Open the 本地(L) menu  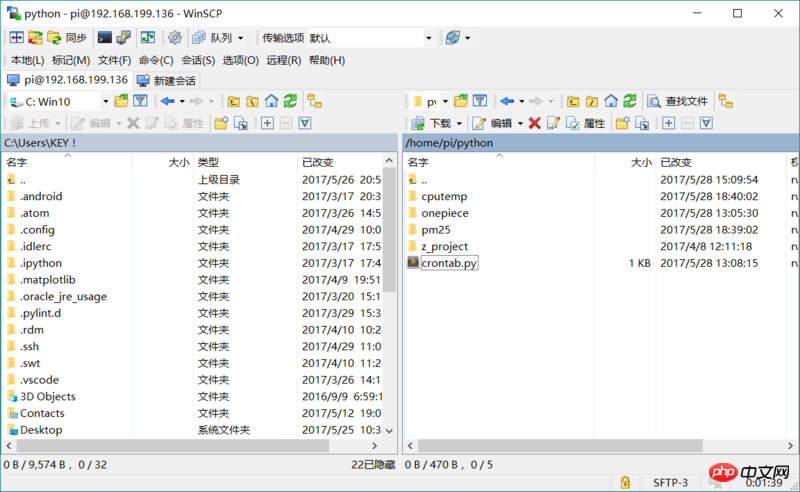(27, 60)
